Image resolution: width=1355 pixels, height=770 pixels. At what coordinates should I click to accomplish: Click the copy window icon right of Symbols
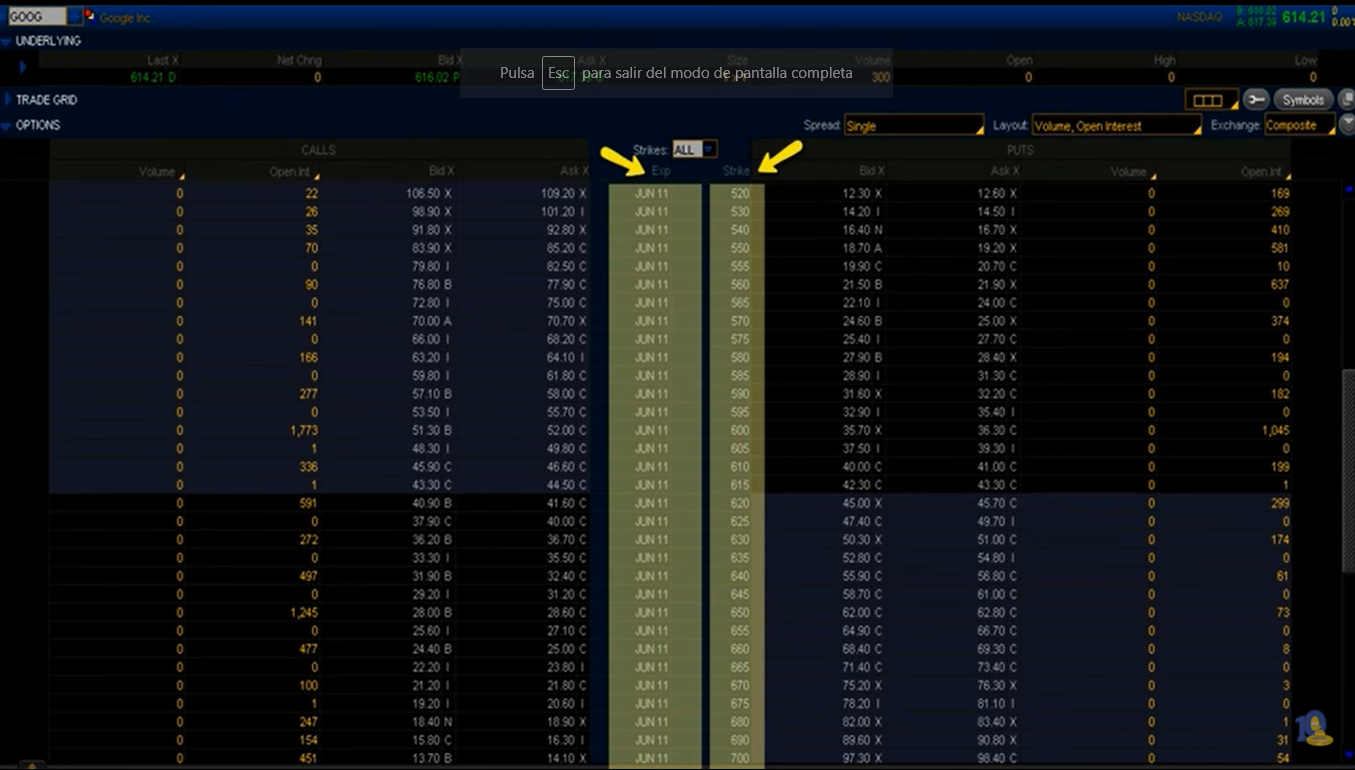1347,100
